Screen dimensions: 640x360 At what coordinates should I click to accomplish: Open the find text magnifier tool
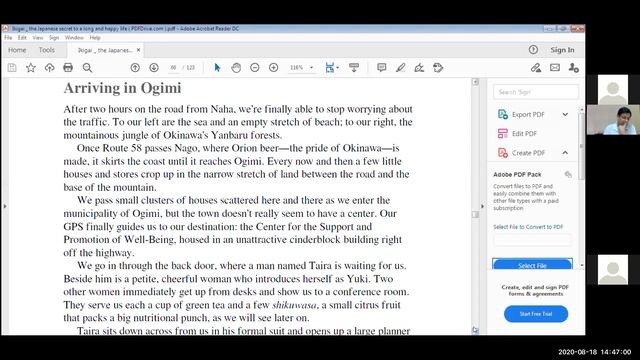87,68
